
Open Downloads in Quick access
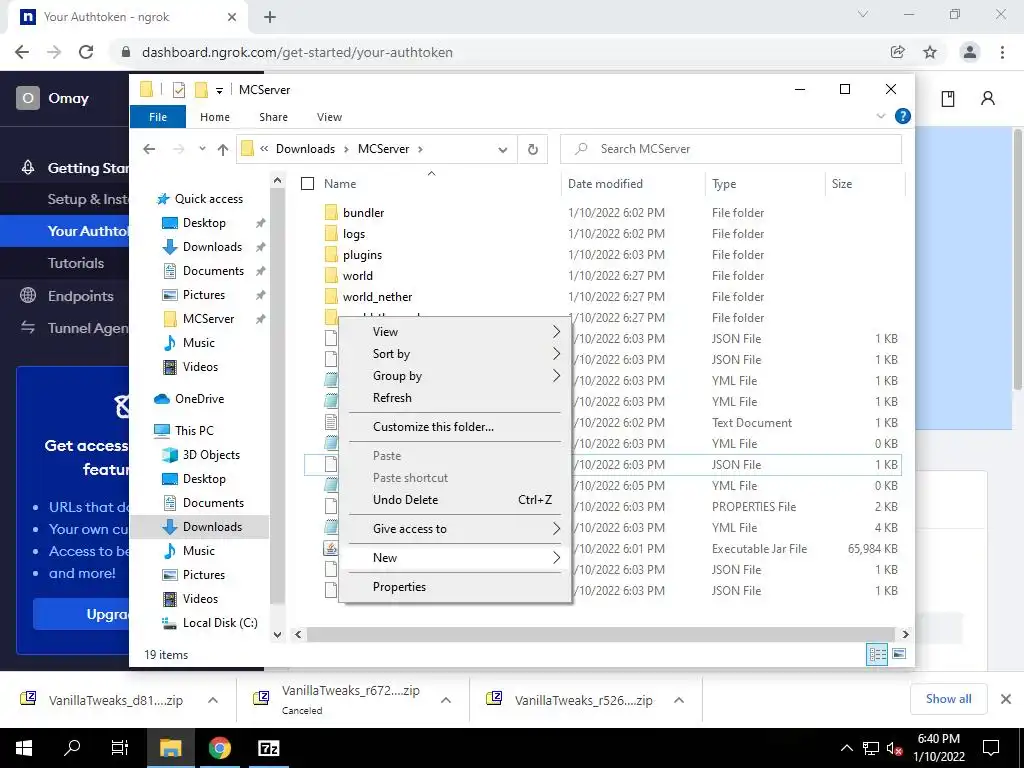pyautogui.click(x=212, y=247)
